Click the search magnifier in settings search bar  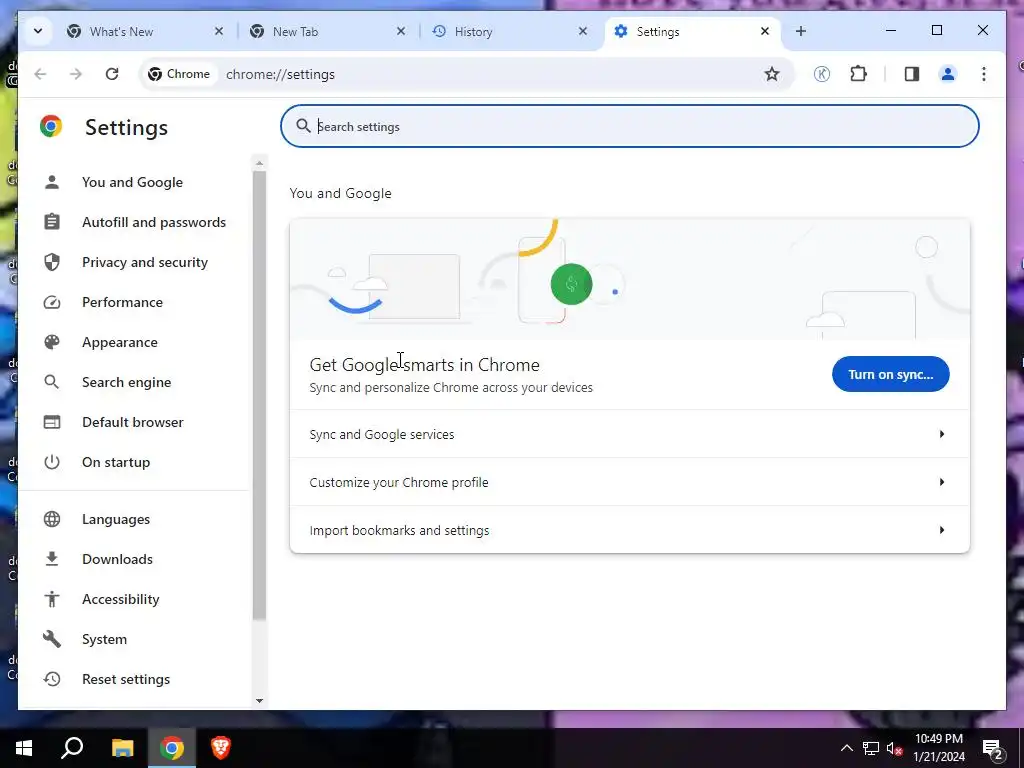point(303,126)
